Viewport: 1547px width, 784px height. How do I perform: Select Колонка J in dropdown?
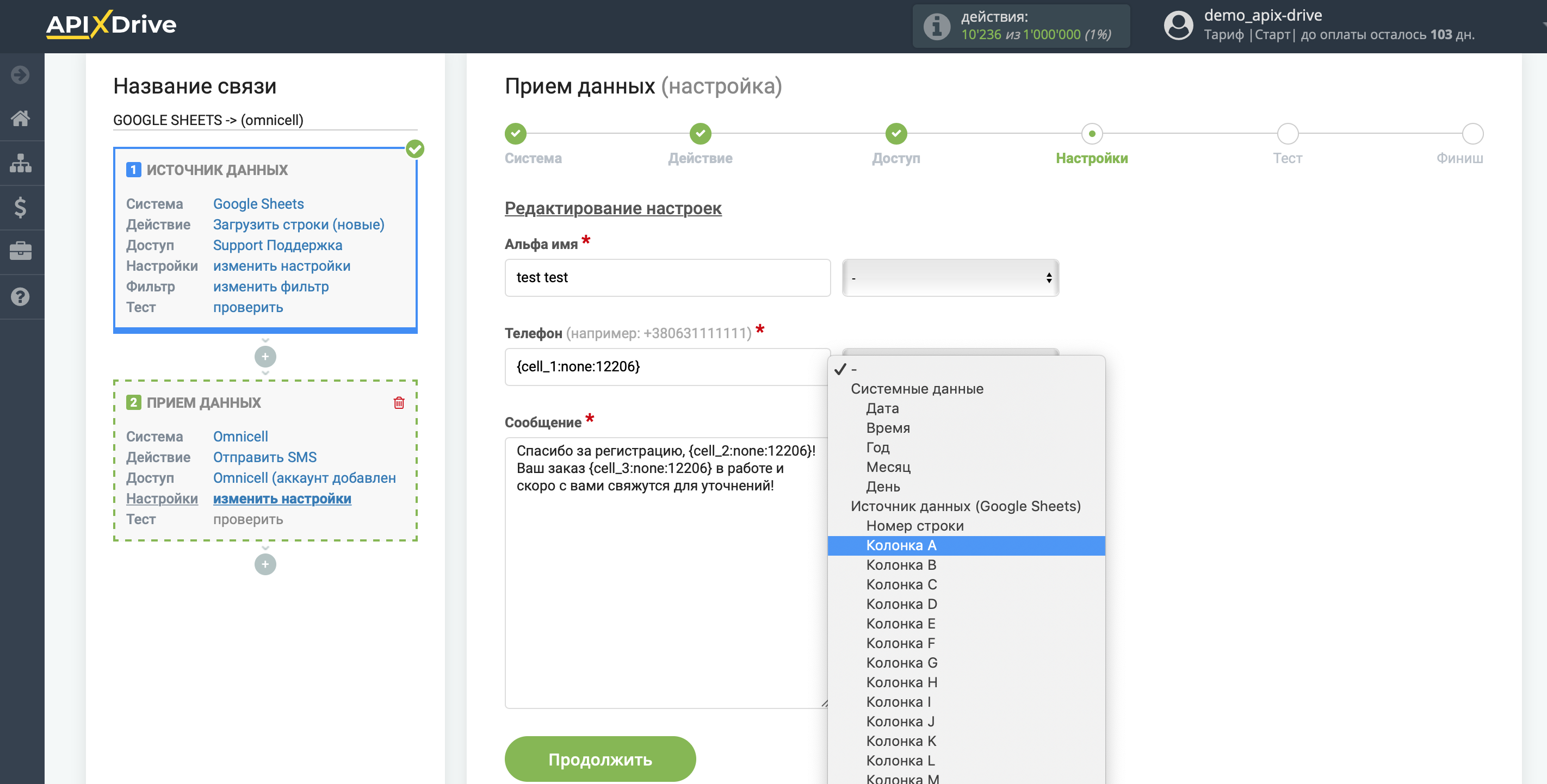pyautogui.click(x=966, y=721)
